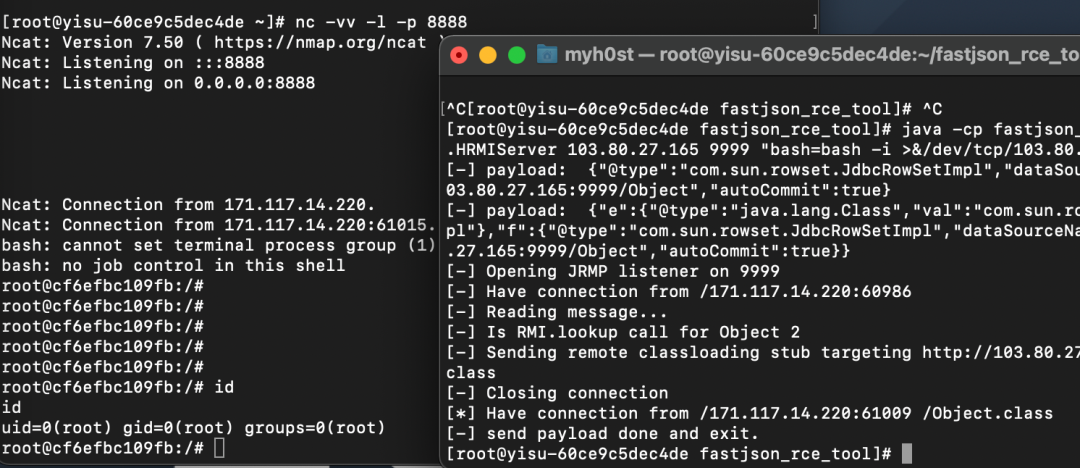Click the yellow minimize button of myh0st terminal
The width and height of the screenshot is (1080, 468).
488,56
